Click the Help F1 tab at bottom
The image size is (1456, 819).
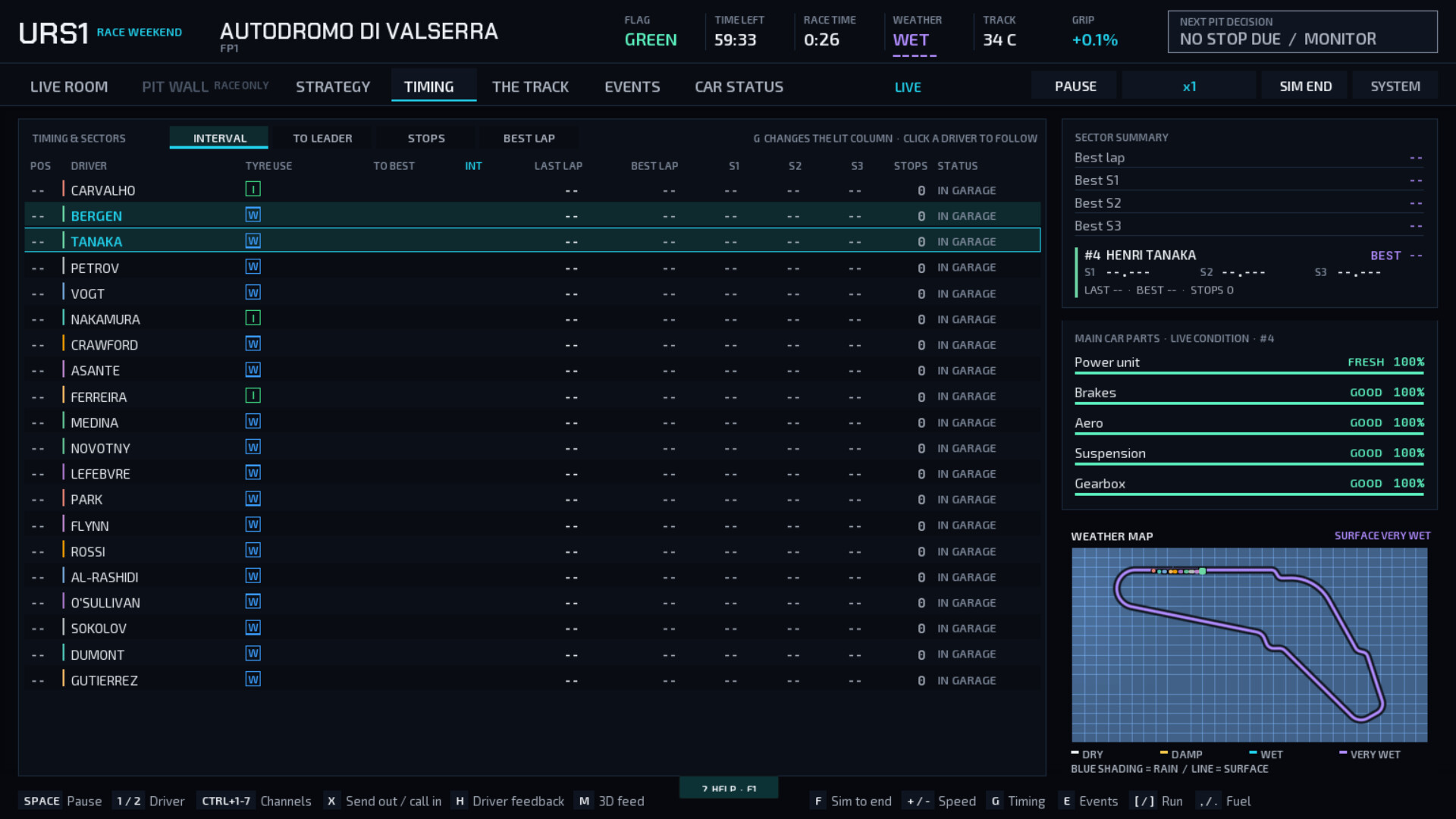(x=729, y=788)
